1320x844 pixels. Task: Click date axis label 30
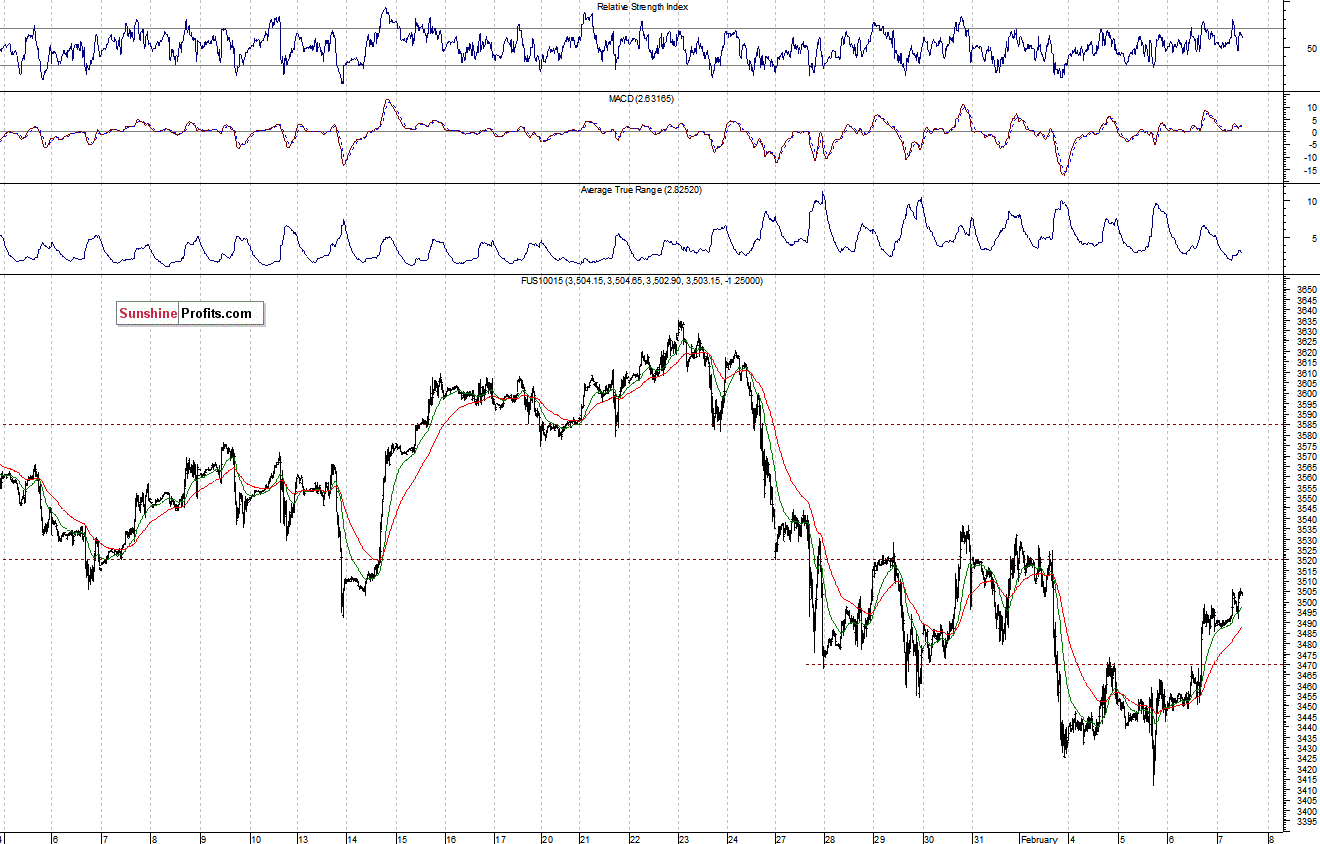pos(928,839)
